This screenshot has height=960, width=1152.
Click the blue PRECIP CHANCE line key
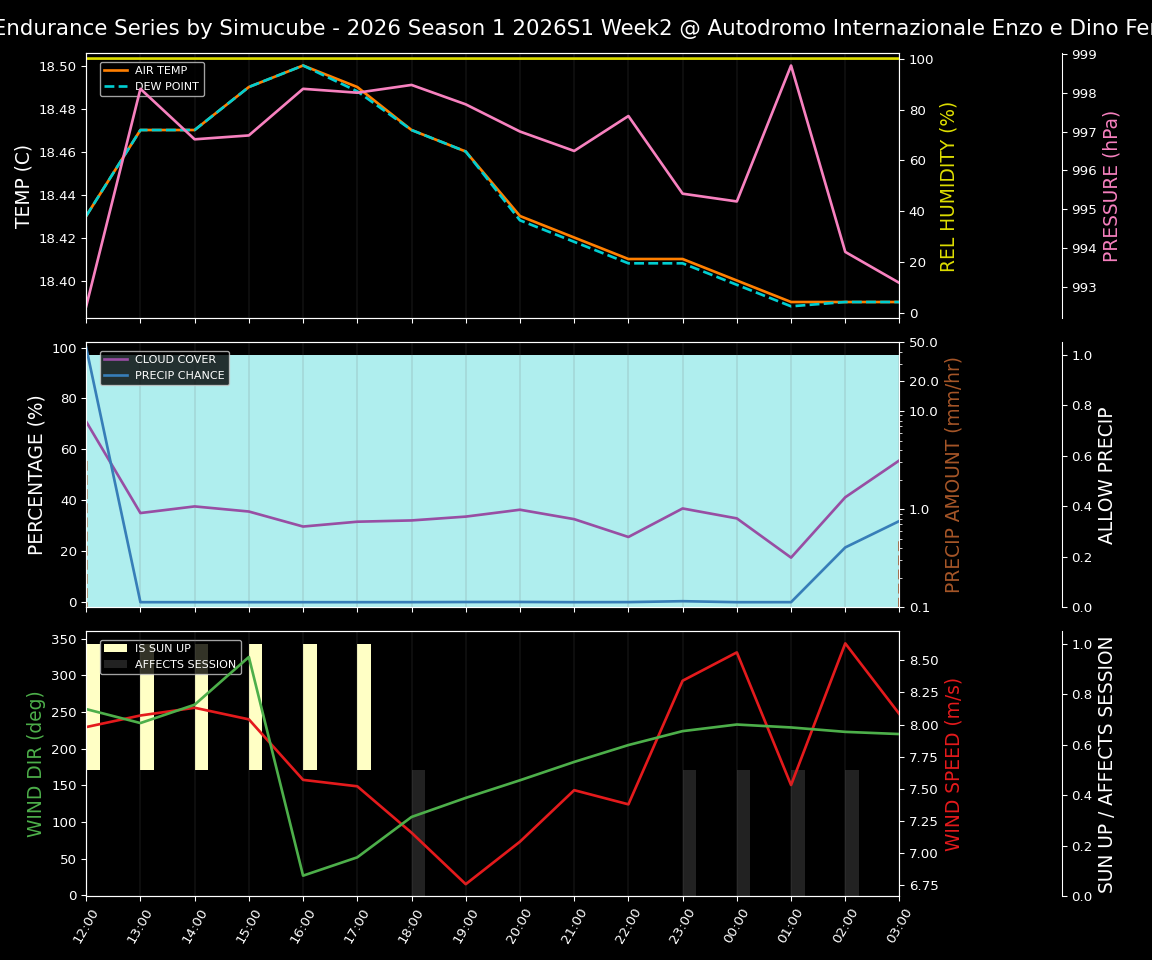pyautogui.click(x=114, y=376)
